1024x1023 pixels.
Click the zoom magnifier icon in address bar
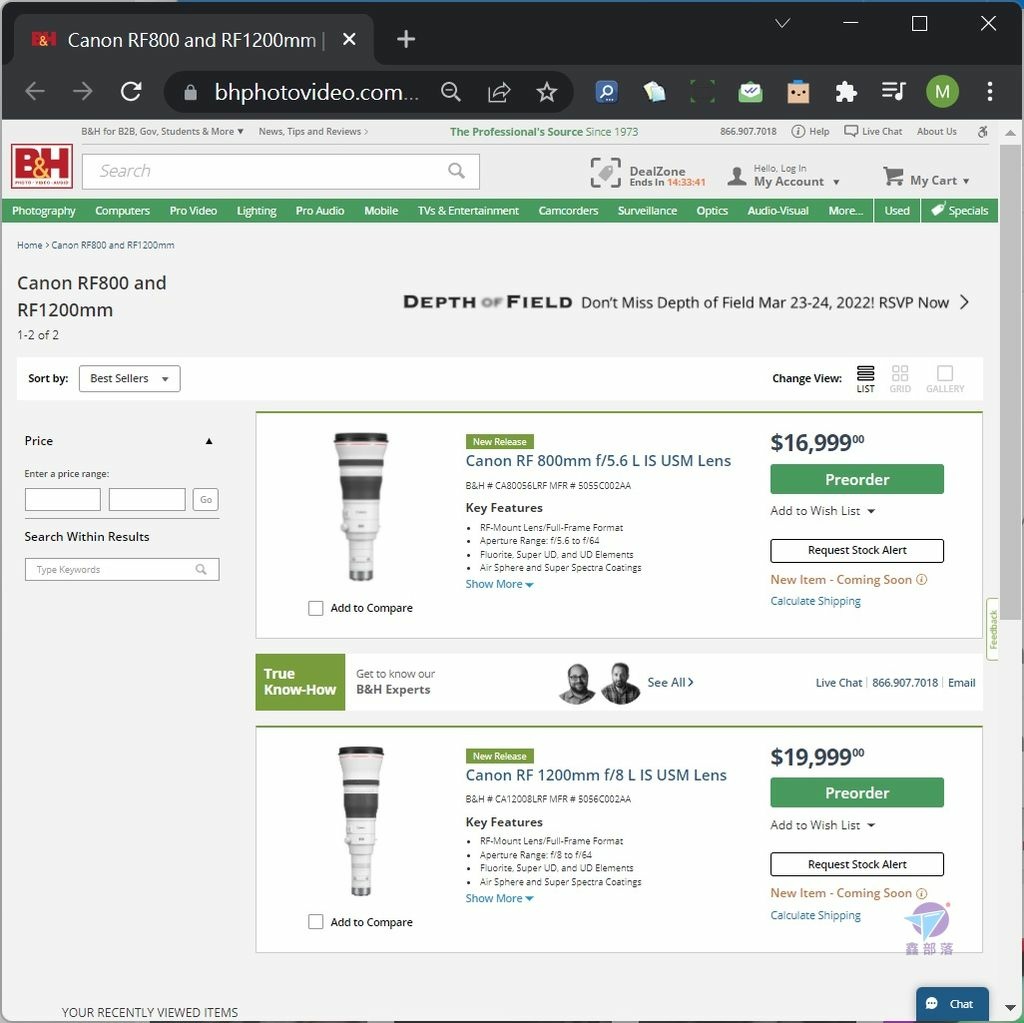(x=451, y=92)
